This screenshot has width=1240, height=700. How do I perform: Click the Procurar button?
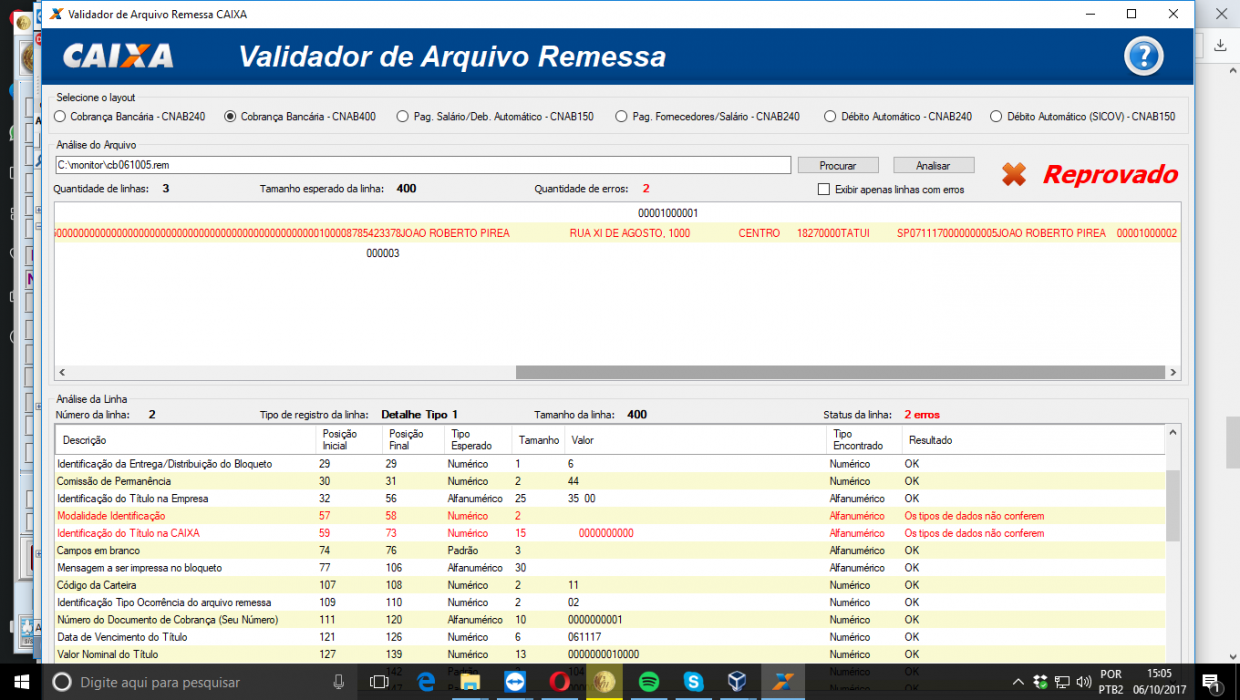[x=838, y=165]
